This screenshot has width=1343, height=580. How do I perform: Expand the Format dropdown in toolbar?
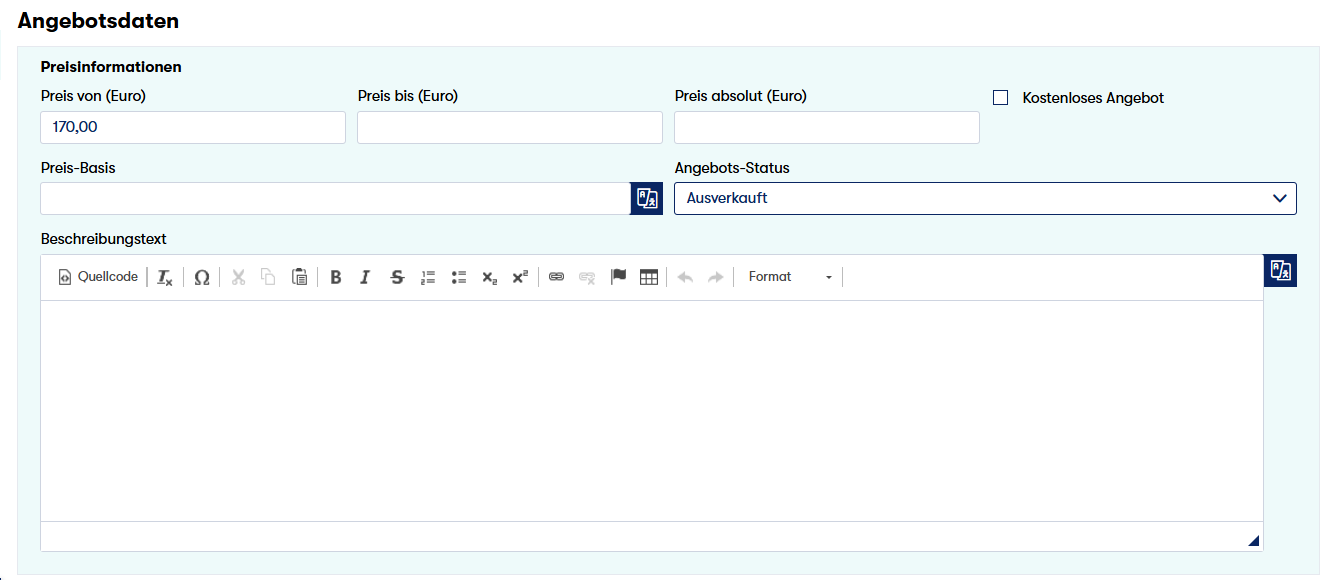point(790,277)
